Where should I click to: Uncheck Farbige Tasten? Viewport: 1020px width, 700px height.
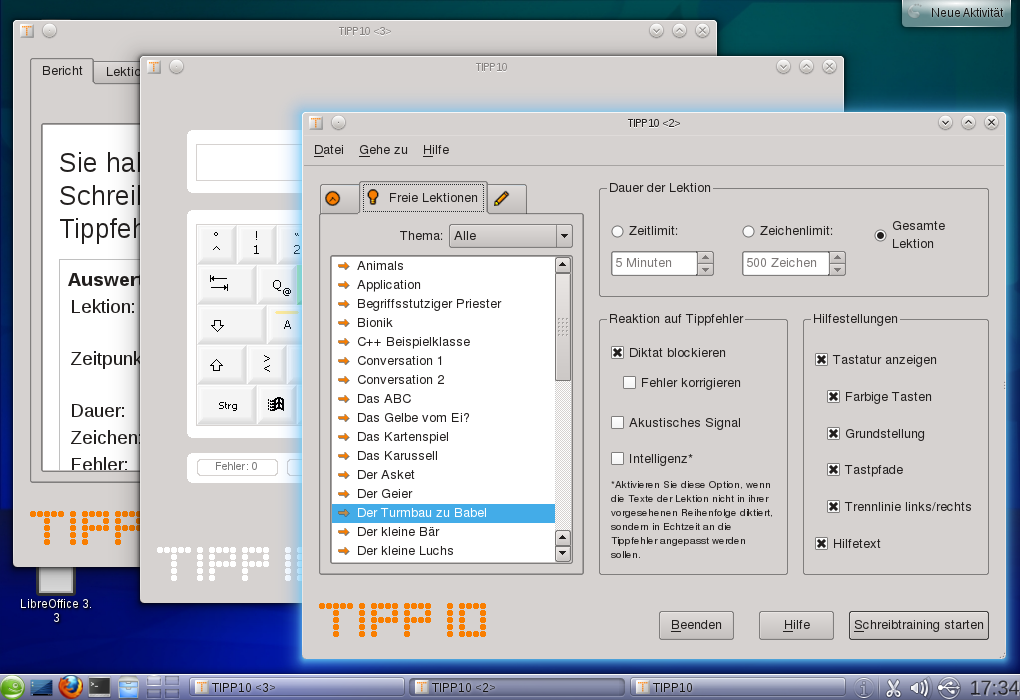[833, 397]
